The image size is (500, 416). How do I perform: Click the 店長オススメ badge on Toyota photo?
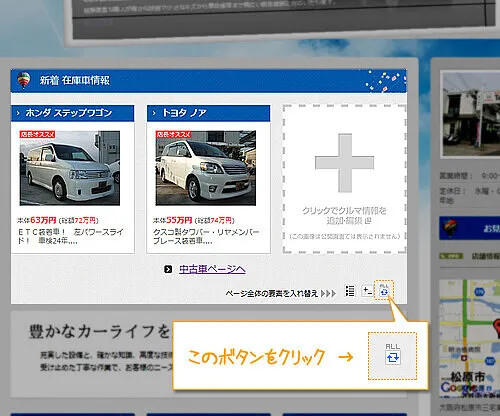[x=173, y=134]
